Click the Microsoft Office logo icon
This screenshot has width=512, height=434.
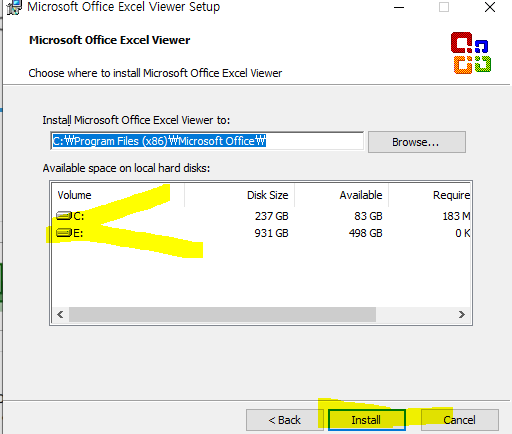(471, 53)
